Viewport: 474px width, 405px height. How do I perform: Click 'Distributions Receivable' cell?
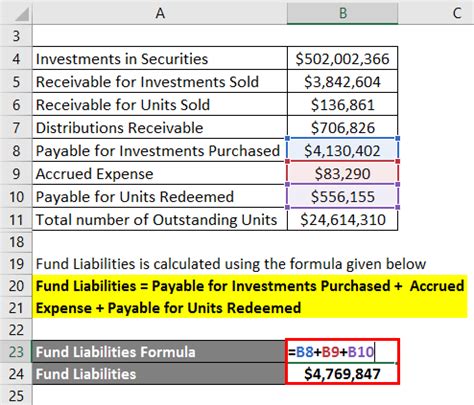160,127
